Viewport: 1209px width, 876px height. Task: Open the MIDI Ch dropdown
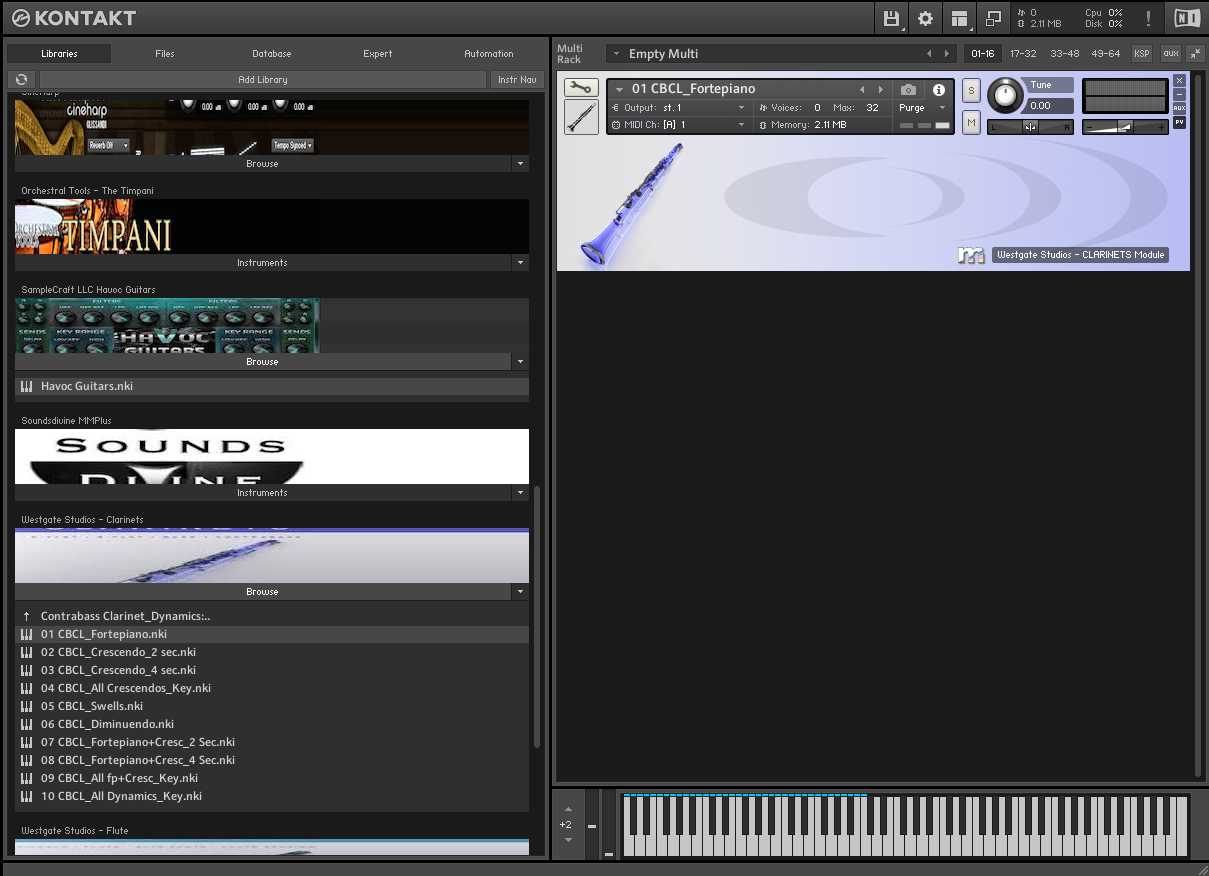(741, 125)
